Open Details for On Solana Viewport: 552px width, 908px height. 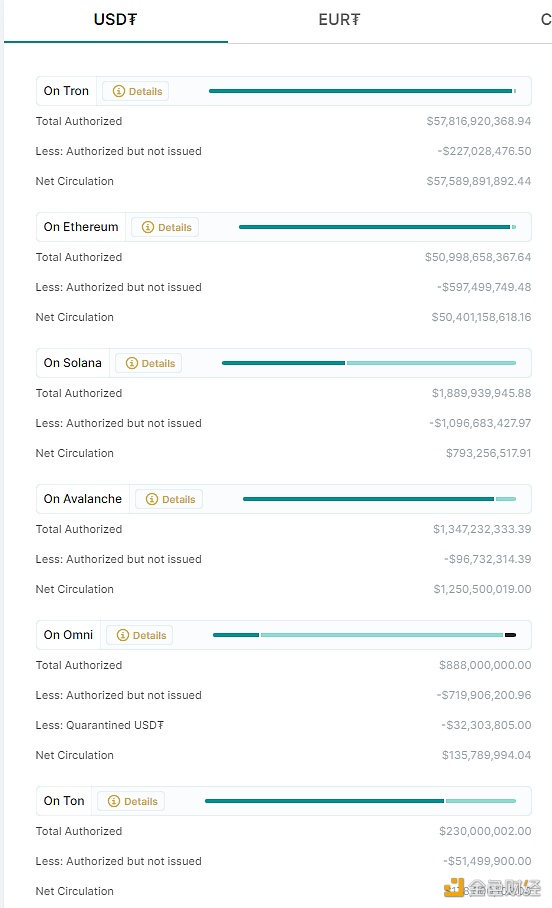tap(148, 364)
